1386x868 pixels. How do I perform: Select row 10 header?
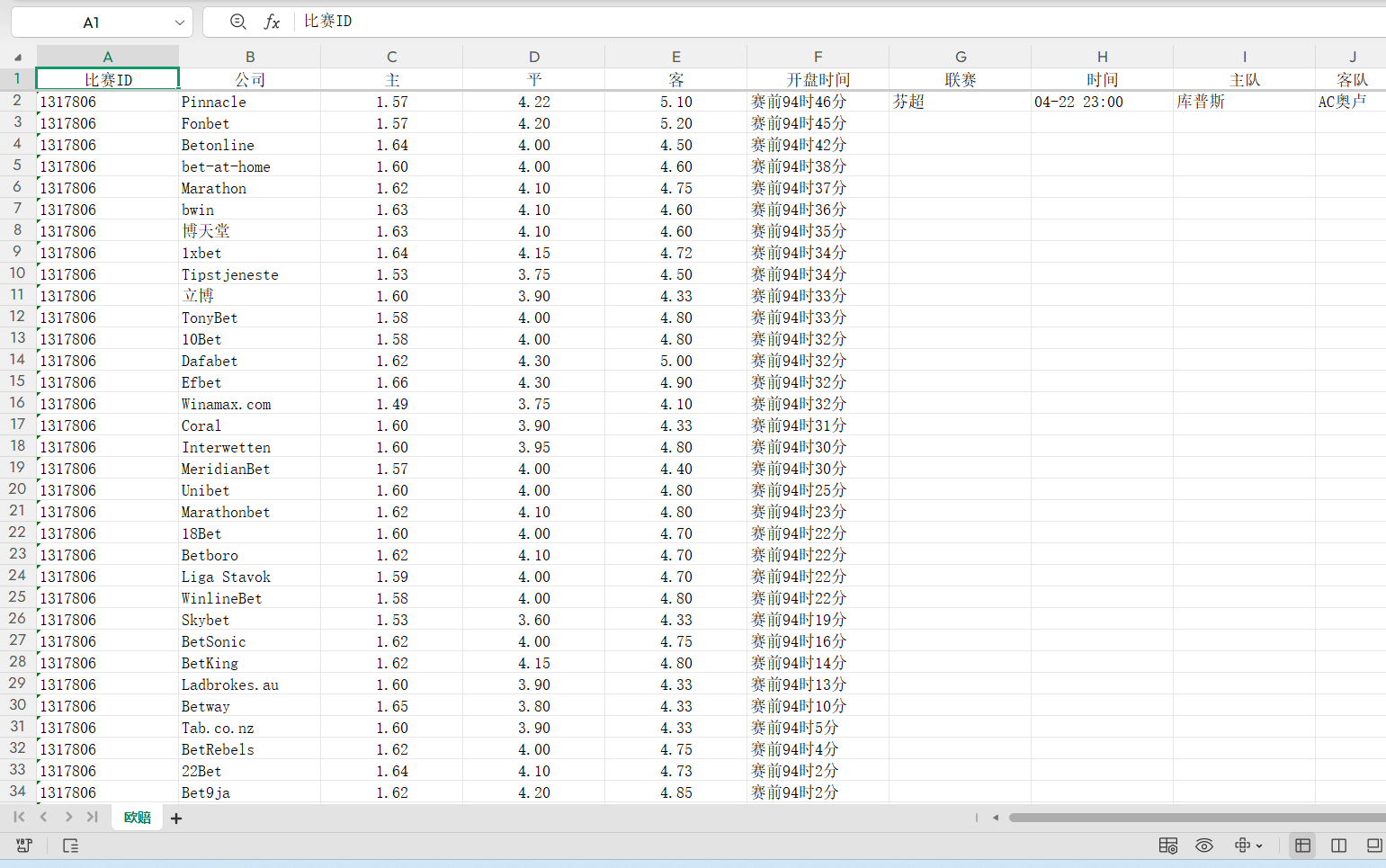point(17,273)
